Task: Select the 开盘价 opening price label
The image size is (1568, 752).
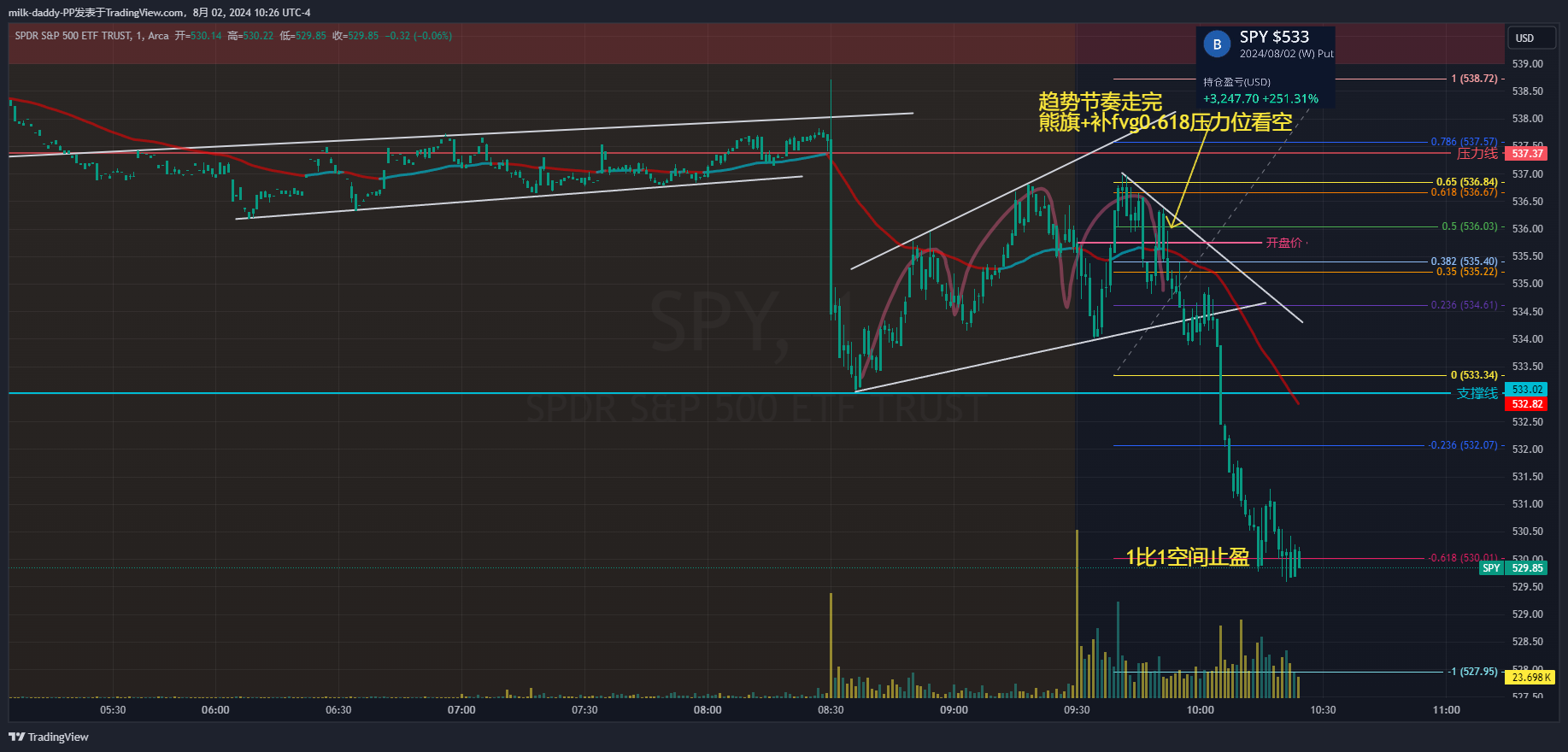Action: tap(1283, 243)
